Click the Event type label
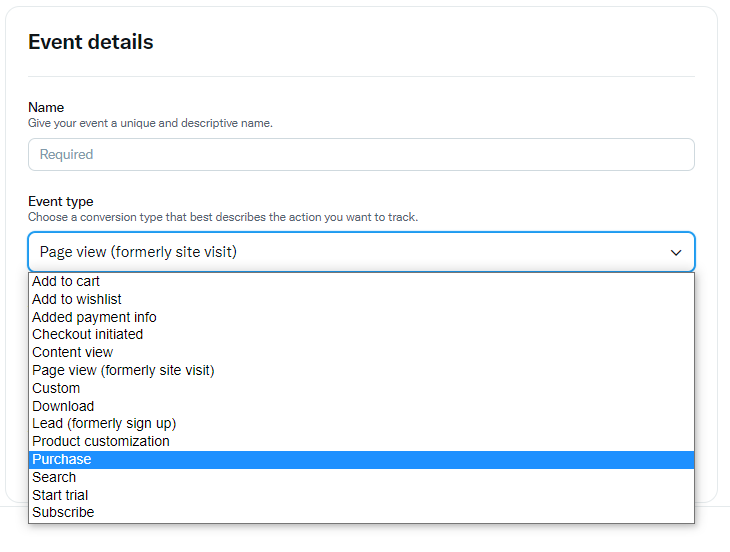Screen dimensions: 730x552 (x=61, y=202)
